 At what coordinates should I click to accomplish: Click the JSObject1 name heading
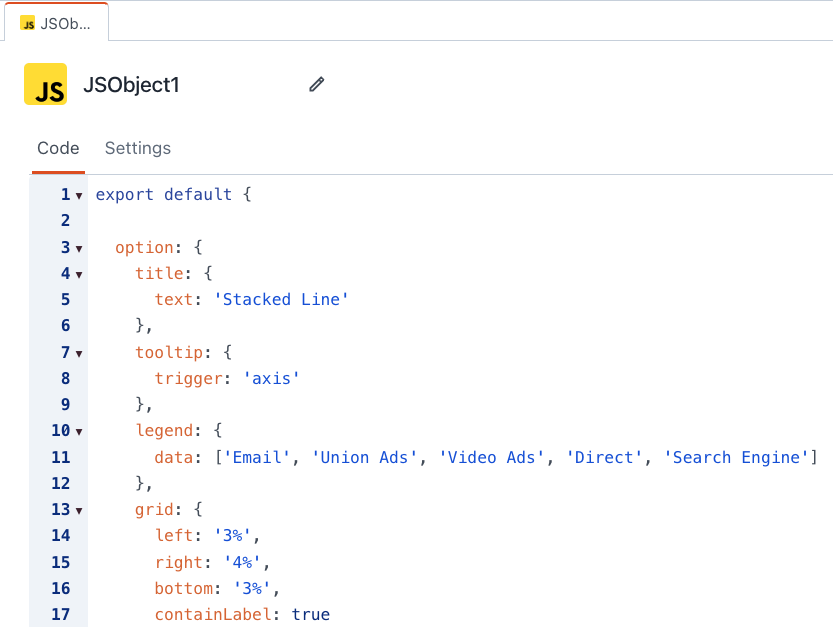pos(132,85)
